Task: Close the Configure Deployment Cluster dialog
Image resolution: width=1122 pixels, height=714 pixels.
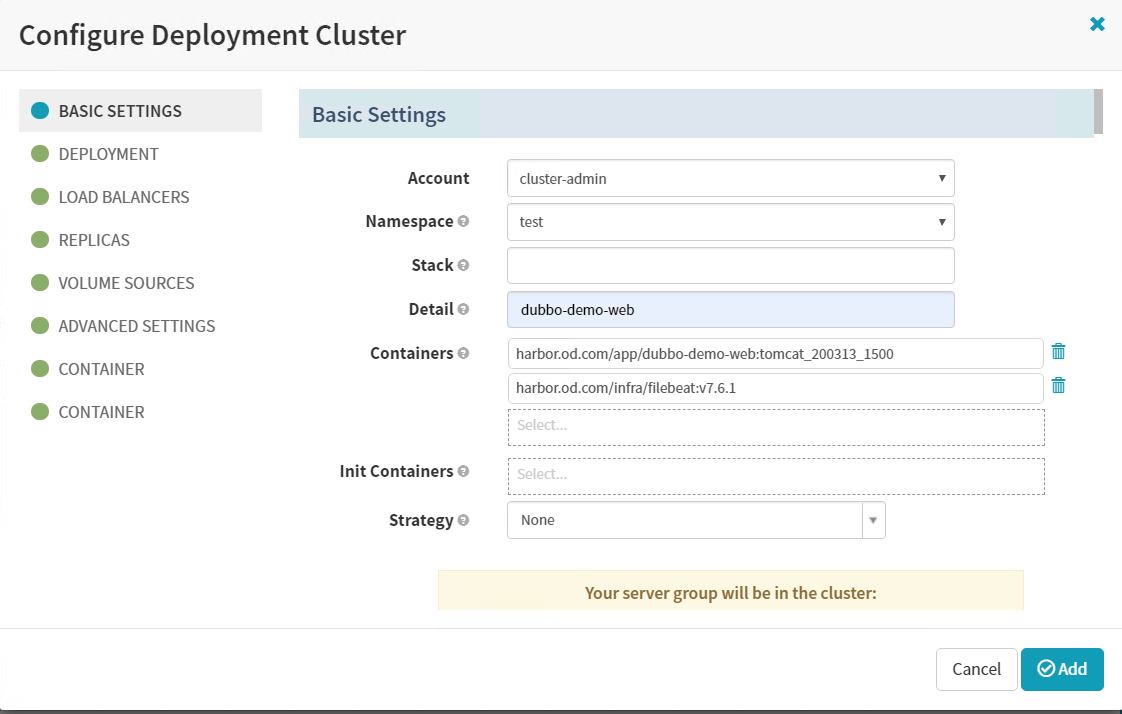Action: (1097, 24)
